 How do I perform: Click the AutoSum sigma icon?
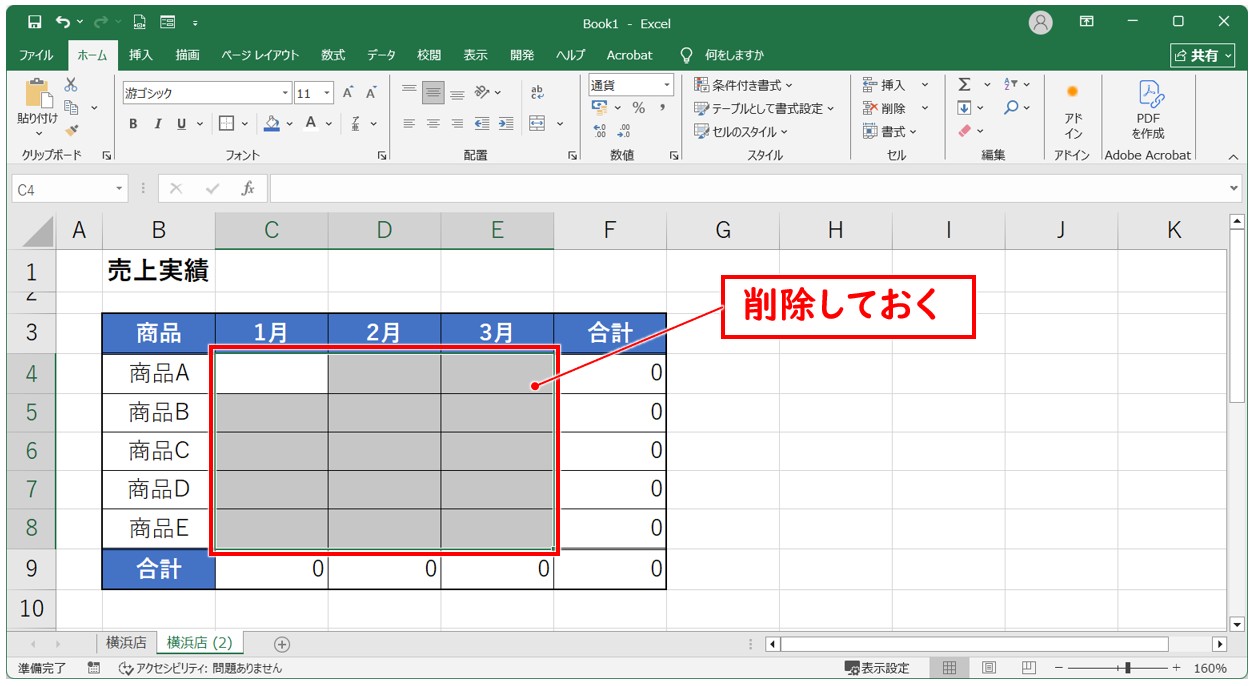(964, 85)
